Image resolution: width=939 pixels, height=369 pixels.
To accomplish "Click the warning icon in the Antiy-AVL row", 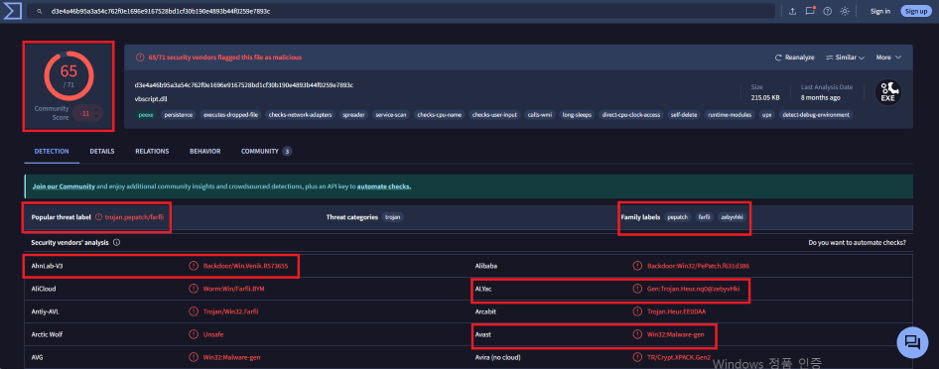I will click(193, 311).
